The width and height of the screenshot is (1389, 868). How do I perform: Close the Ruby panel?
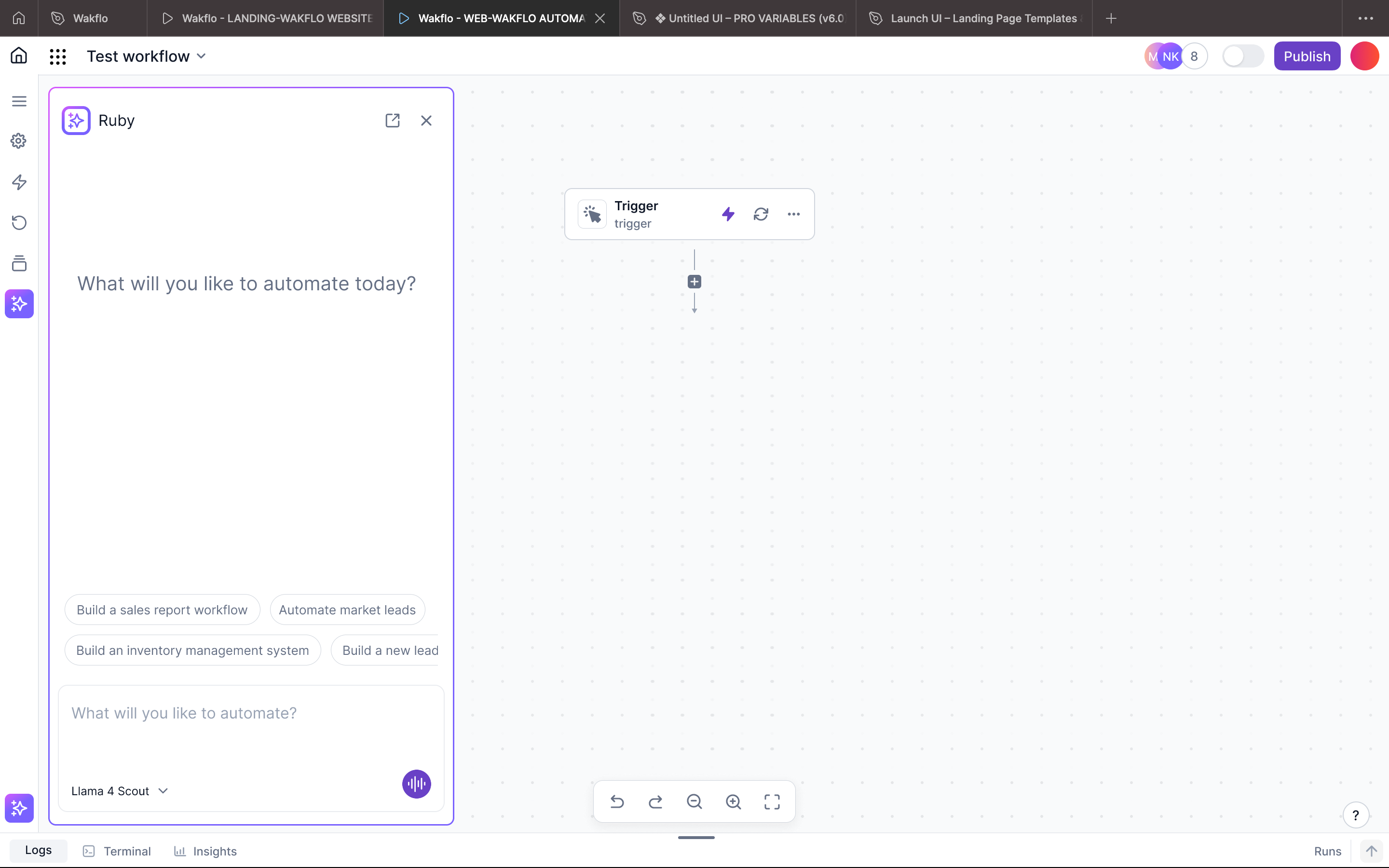[426, 121]
